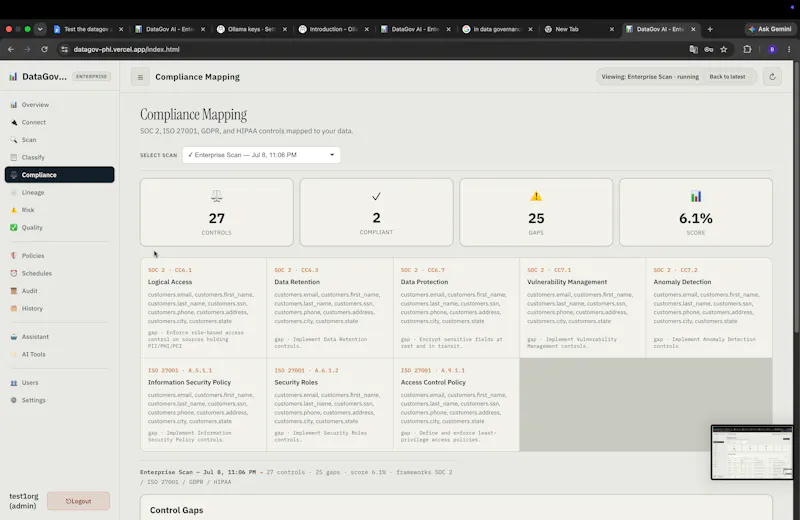
Task: Click the Security Roles card title
Action: [296, 382]
